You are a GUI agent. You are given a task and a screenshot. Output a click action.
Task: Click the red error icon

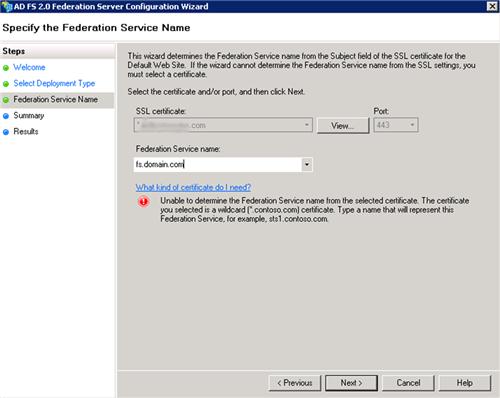[x=144, y=201]
